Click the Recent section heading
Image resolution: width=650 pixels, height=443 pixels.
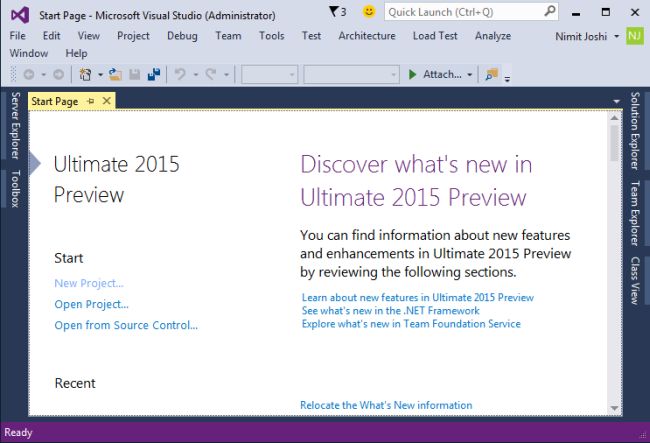click(75, 383)
